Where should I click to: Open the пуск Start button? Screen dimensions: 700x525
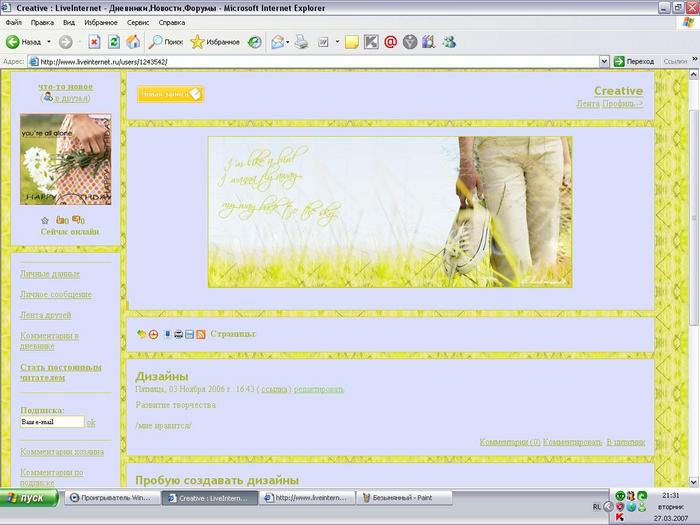tap(29, 498)
